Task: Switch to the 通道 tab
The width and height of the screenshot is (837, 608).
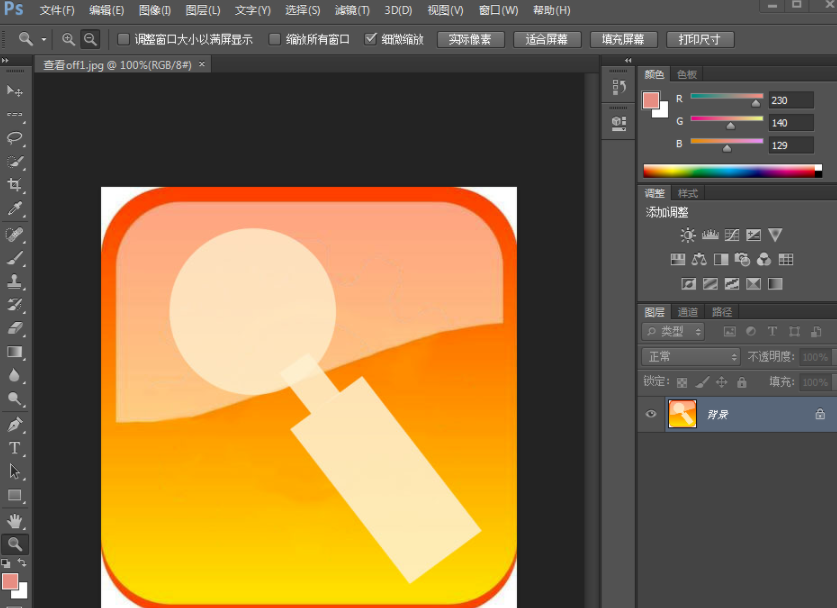Action: (x=688, y=312)
